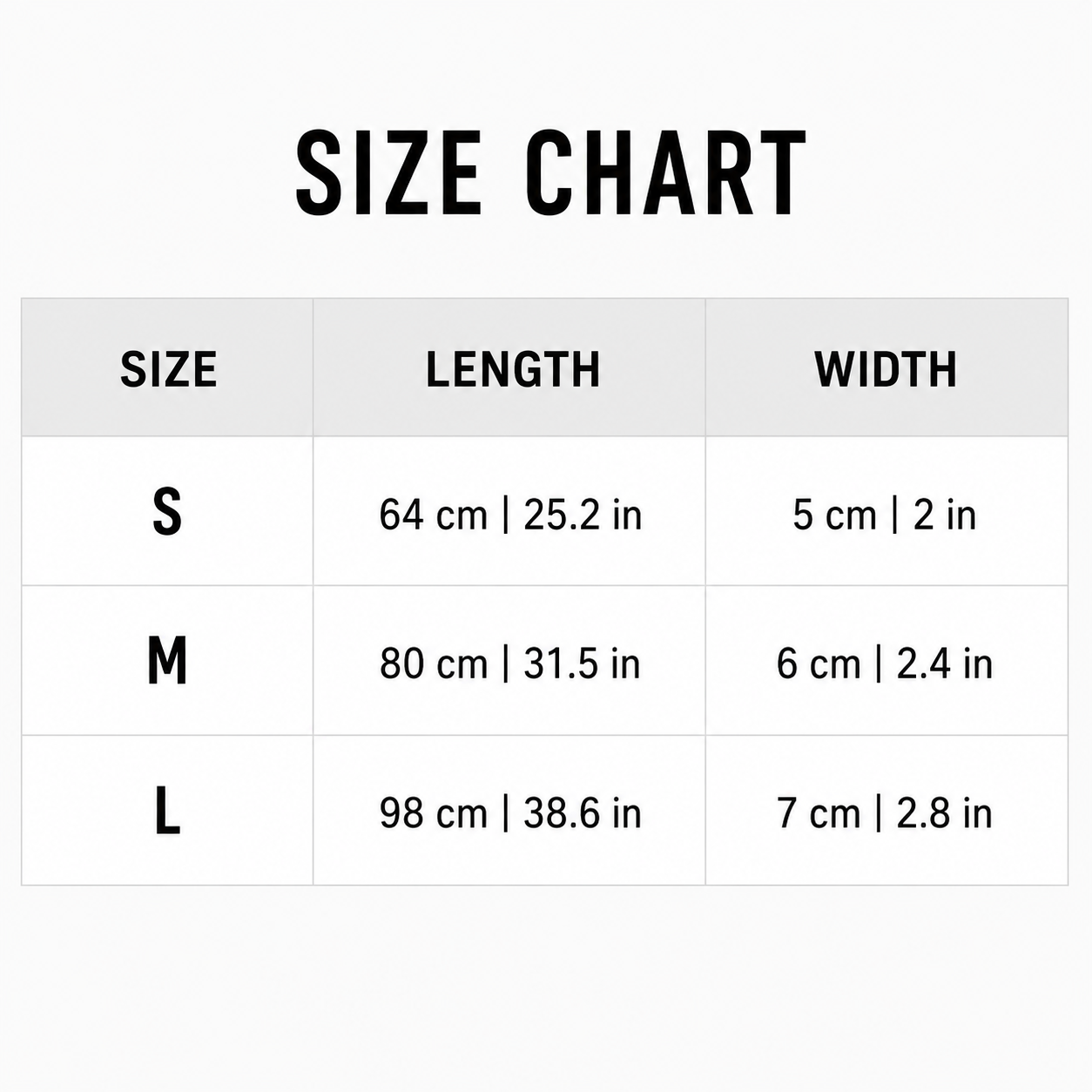Viewport: 1092px width, 1092px height.
Task: Select the 64 cm length value
Action: (433, 515)
